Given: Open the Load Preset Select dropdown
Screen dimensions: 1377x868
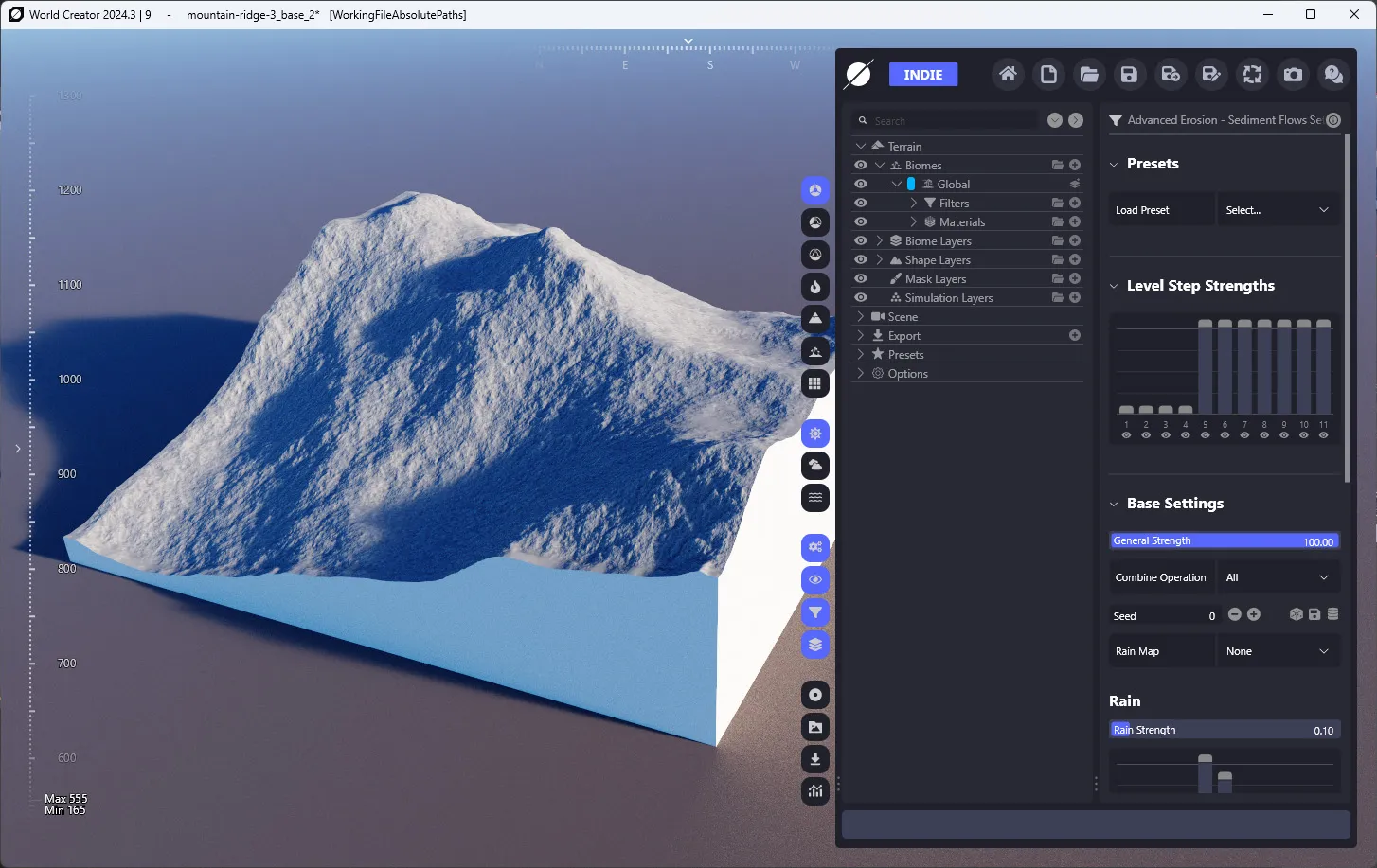Looking at the screenshot, I should pyautogui.click(x=1278, y=210).
